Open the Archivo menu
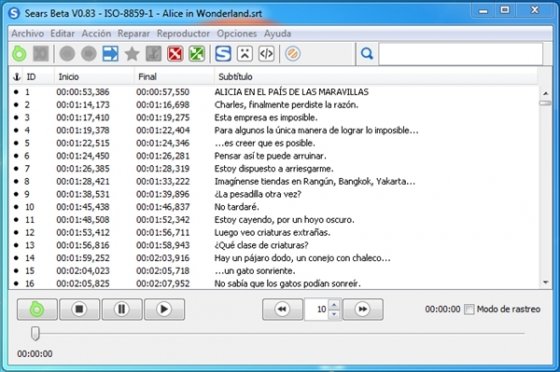 (28, 34)
